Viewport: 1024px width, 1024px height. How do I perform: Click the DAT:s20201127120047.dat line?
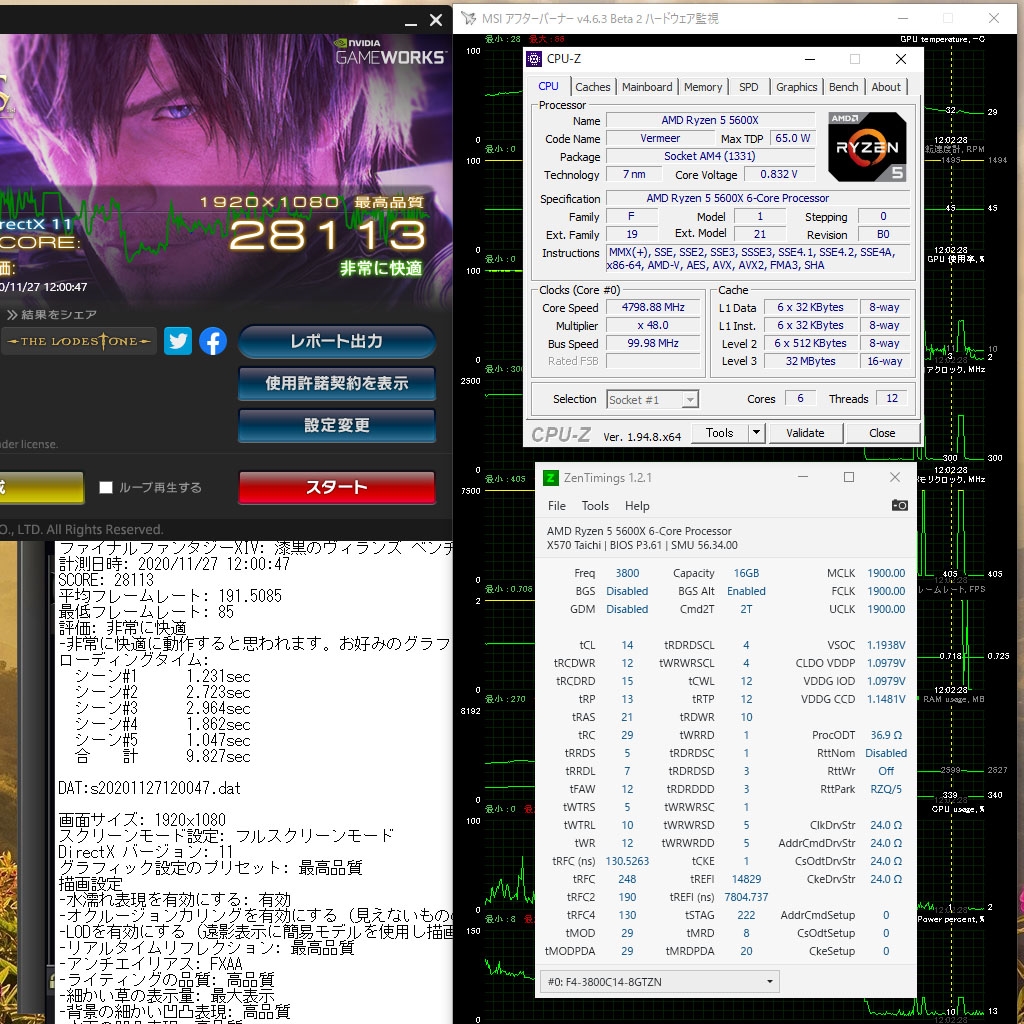[x=149, y=788]
